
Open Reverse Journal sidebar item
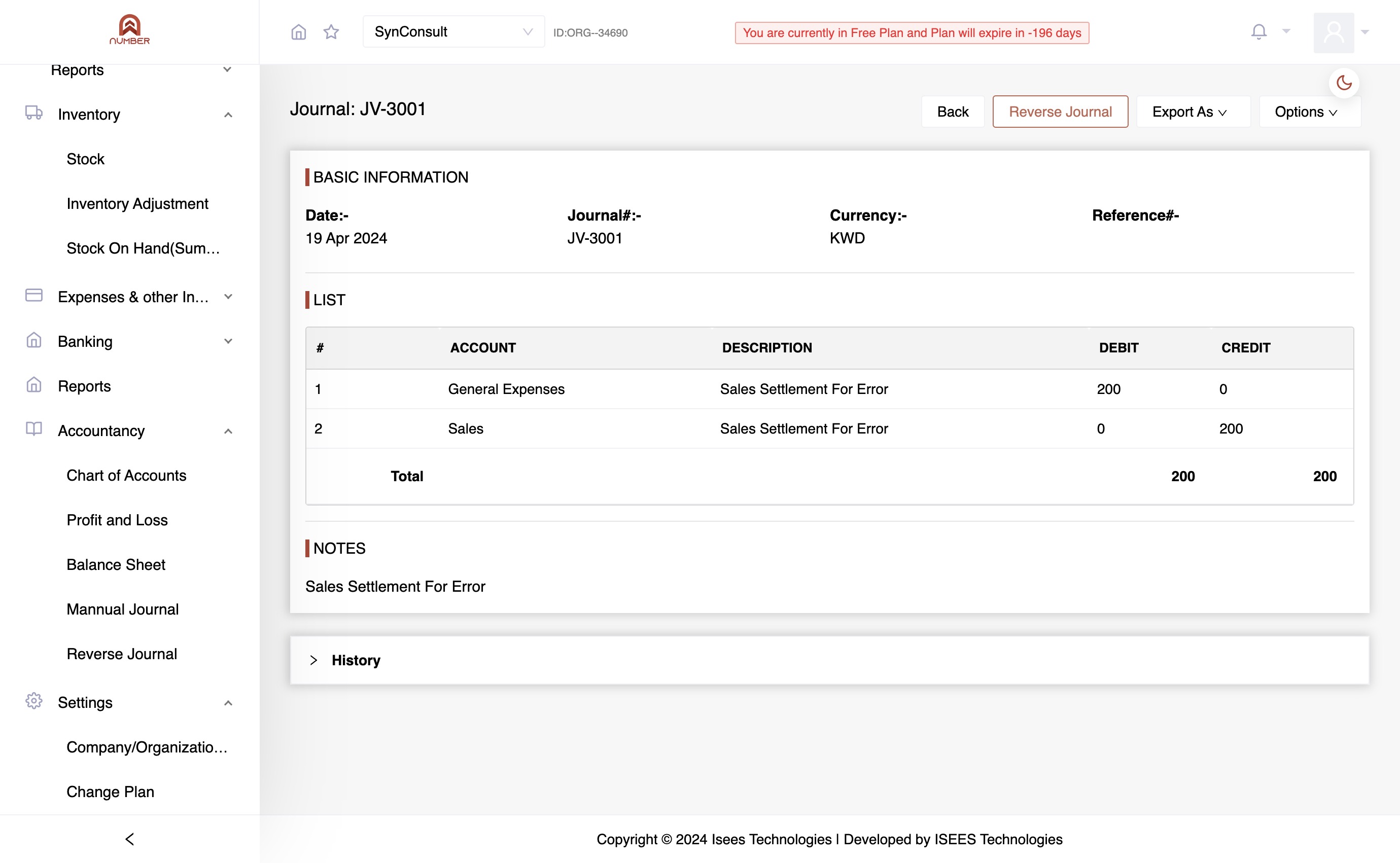coord(122,654)
